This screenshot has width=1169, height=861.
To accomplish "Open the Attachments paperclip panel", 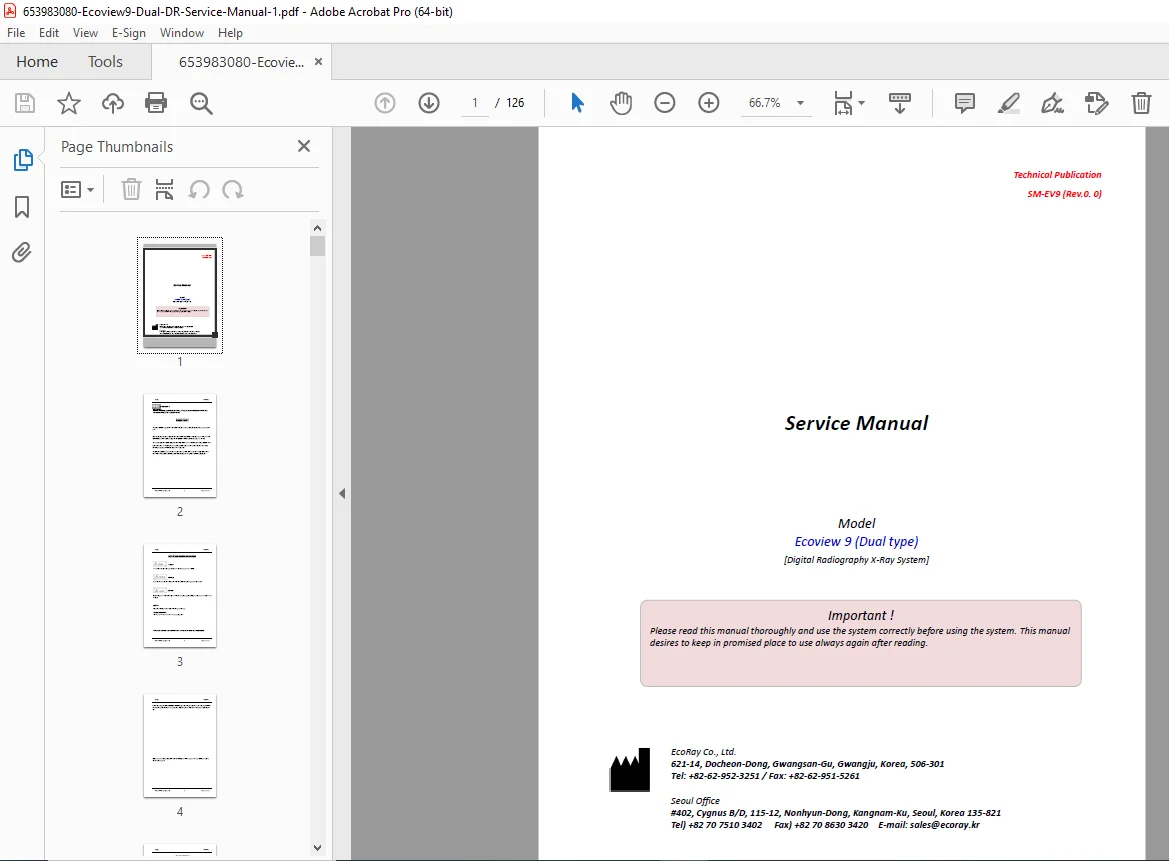I will coord(22,253).
